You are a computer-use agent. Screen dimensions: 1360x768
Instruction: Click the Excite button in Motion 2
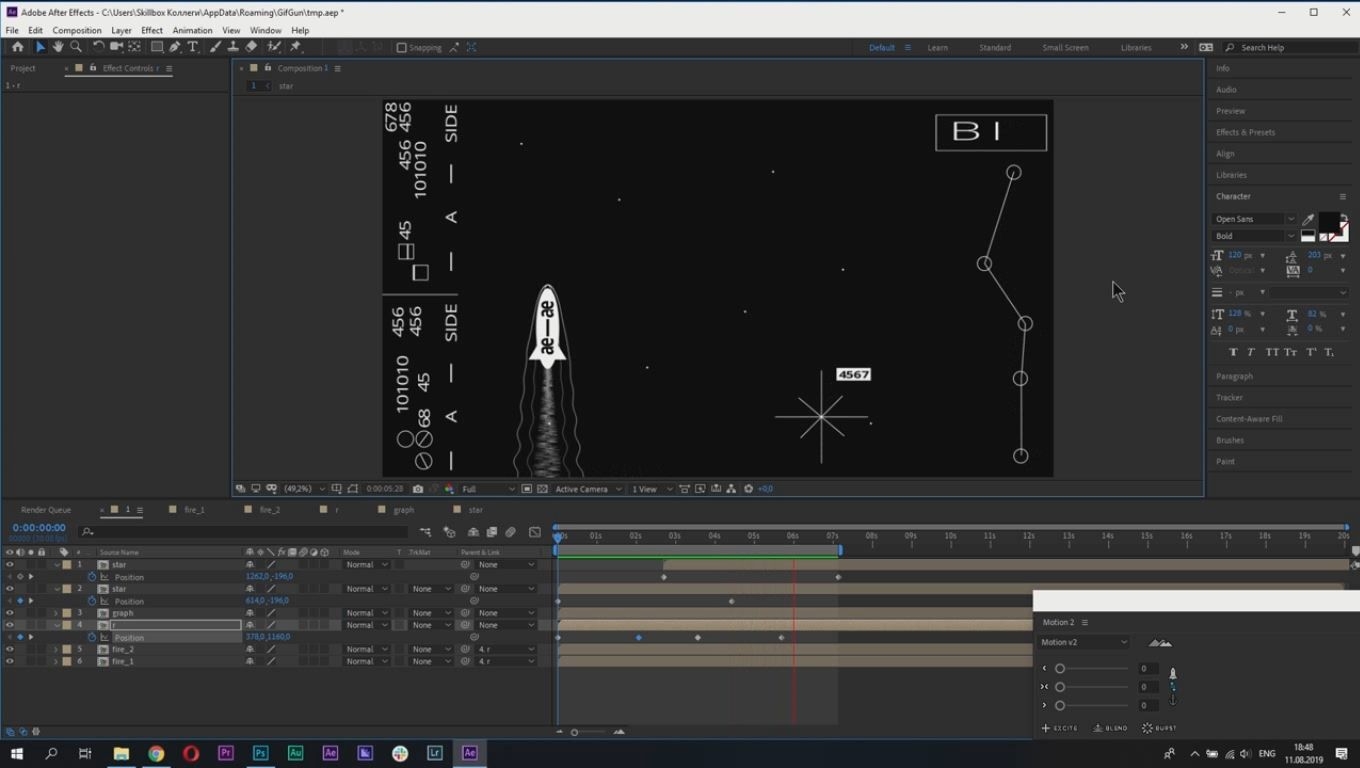coord(1060,728)
